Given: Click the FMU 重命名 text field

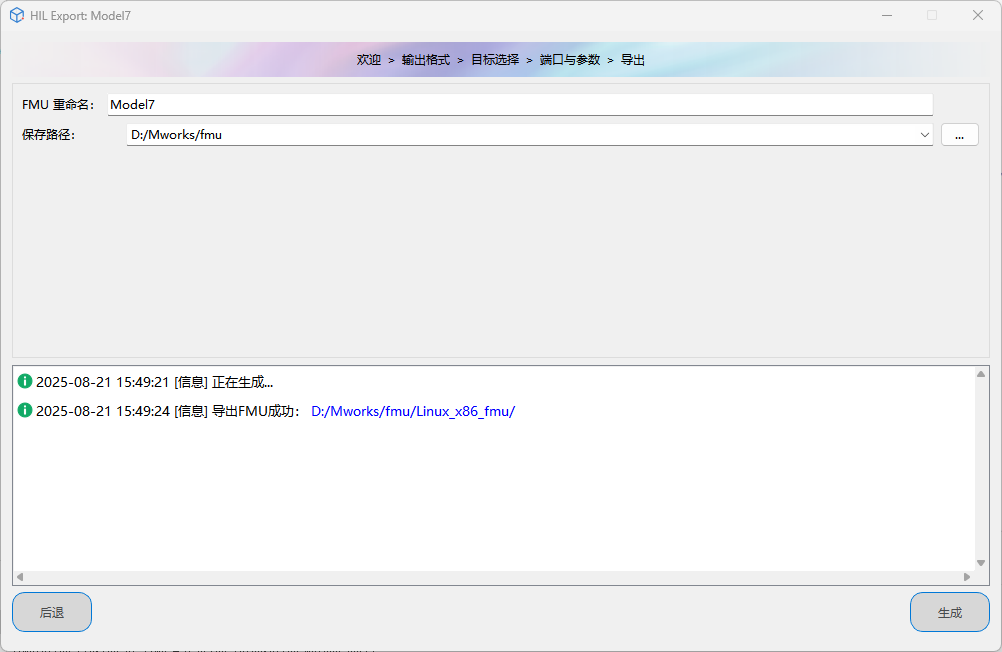Looking at the screenshot, I should point(520,104).
